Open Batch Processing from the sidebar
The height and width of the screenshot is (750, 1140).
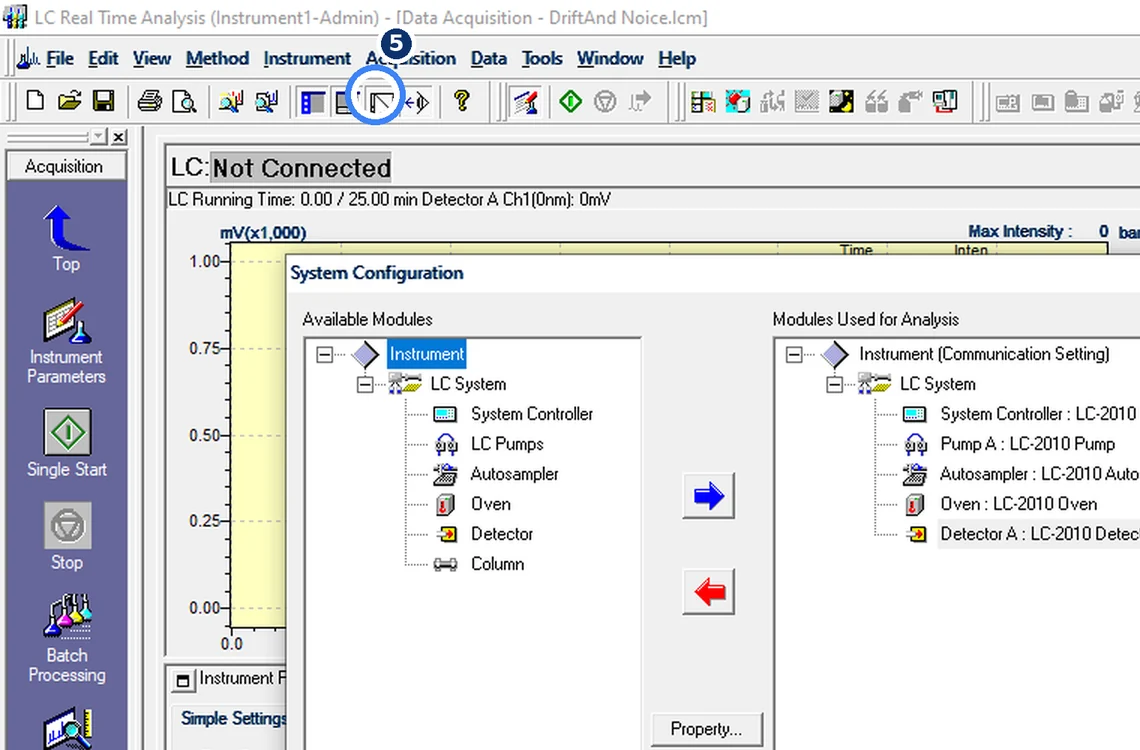pyautogui.click(x=67, y=640)
